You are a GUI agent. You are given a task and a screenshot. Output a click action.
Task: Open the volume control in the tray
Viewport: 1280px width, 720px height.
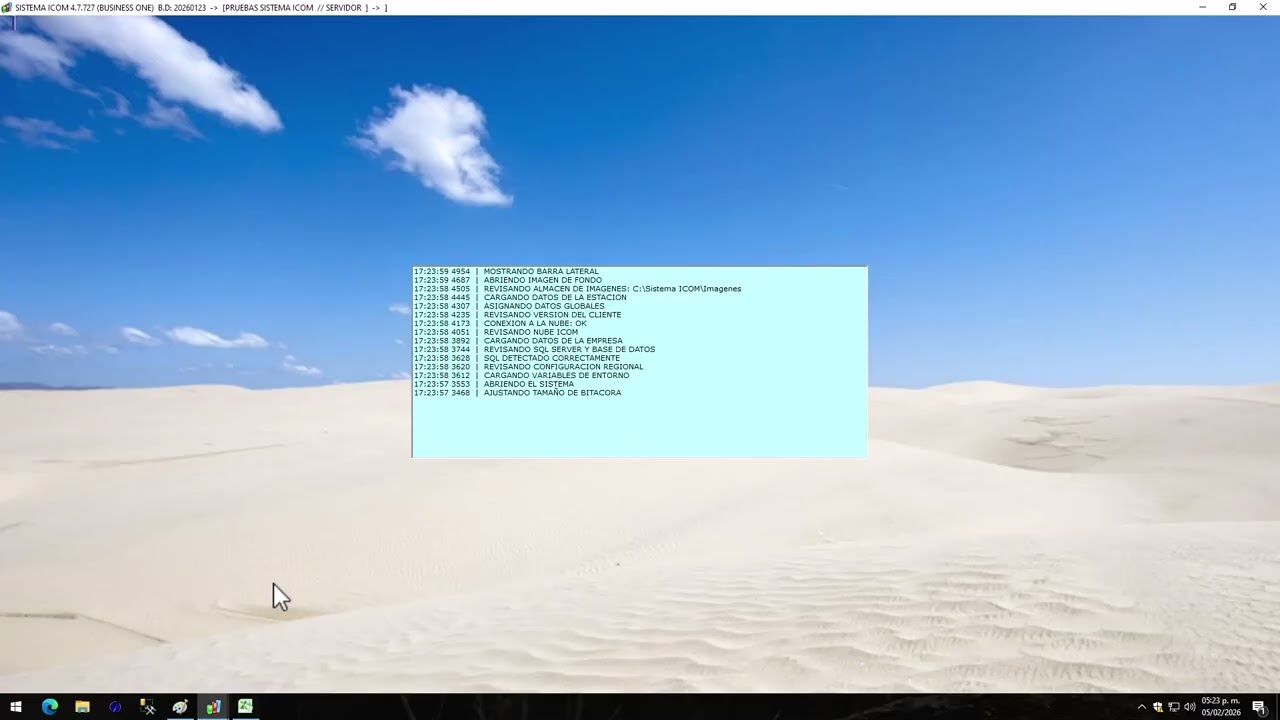pos(1190,707)
